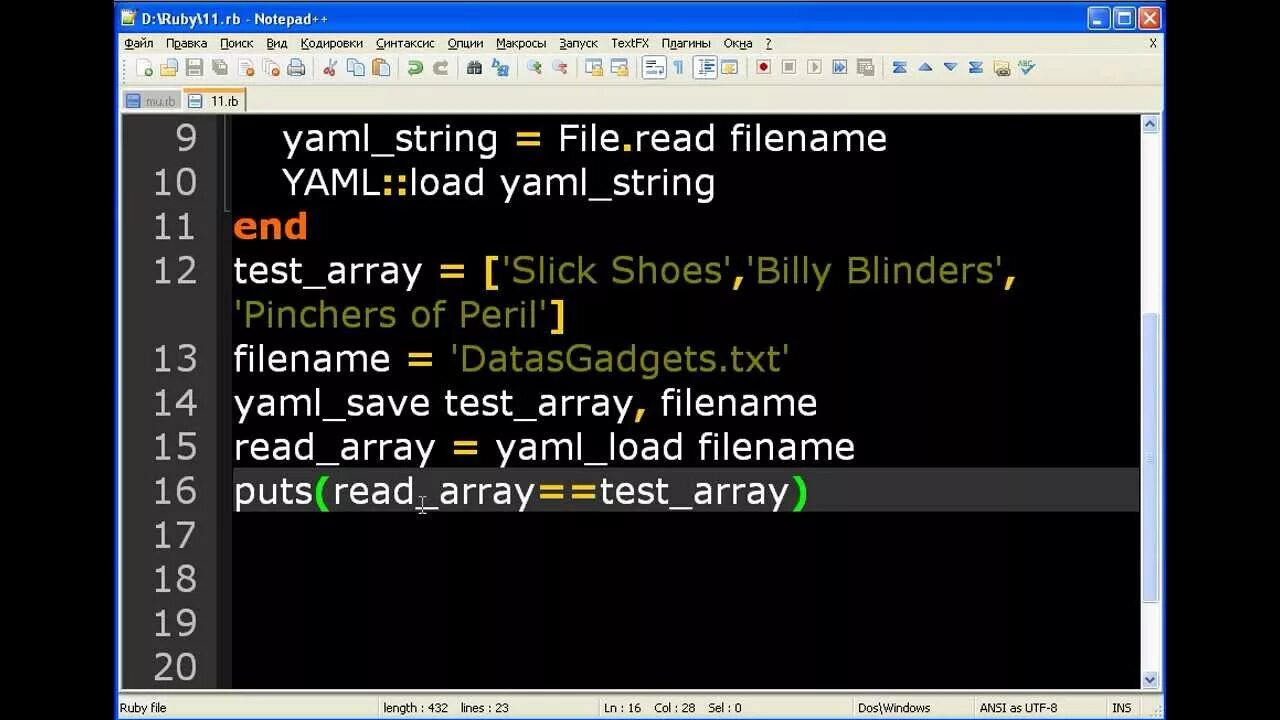The height and width of the screenshot is (720, 1280).
Task: Click 'Dos\Windows' in the status bar
Action: coord(894,708)
